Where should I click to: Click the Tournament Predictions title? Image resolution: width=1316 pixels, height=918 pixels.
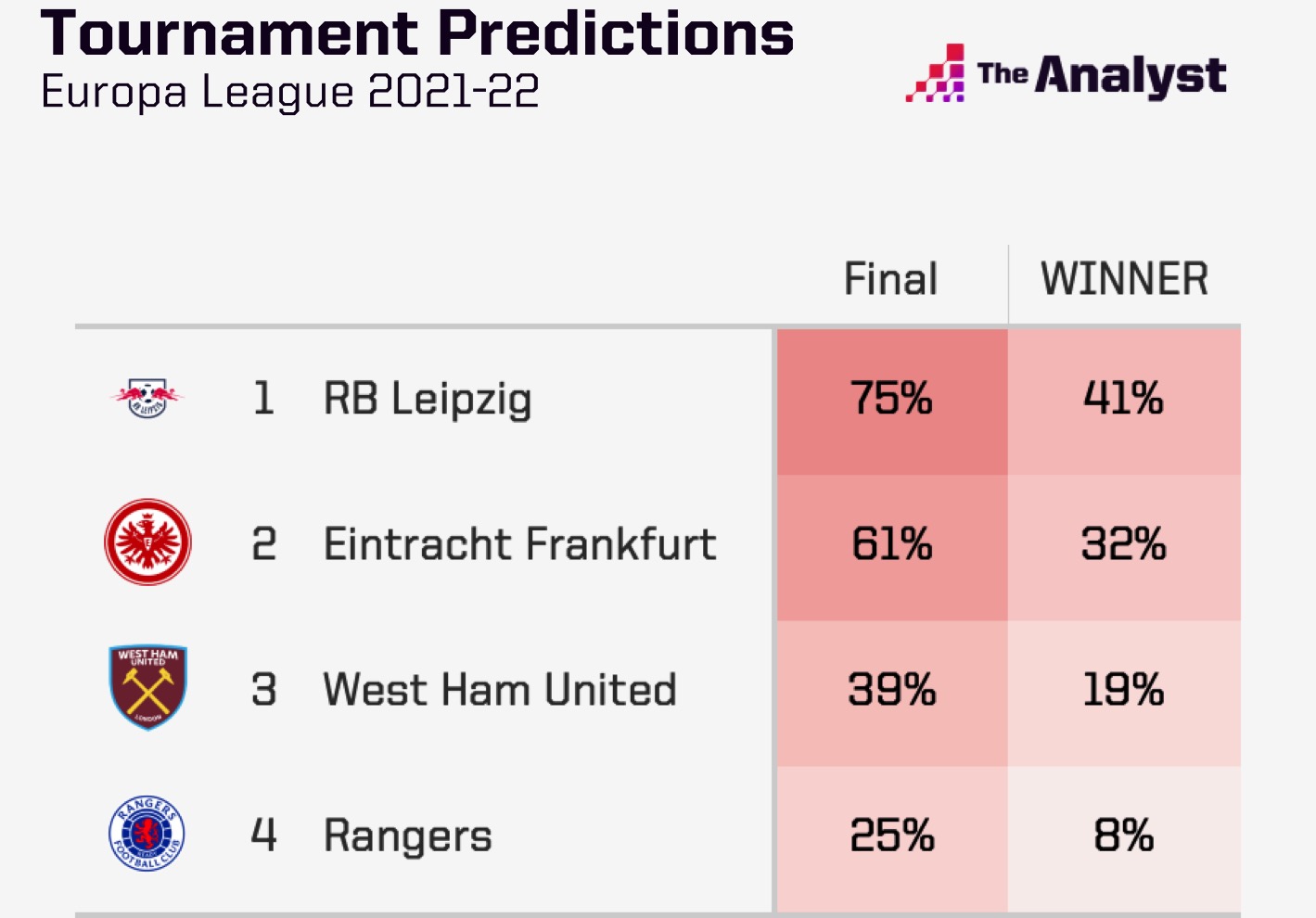tap(417, 33)
